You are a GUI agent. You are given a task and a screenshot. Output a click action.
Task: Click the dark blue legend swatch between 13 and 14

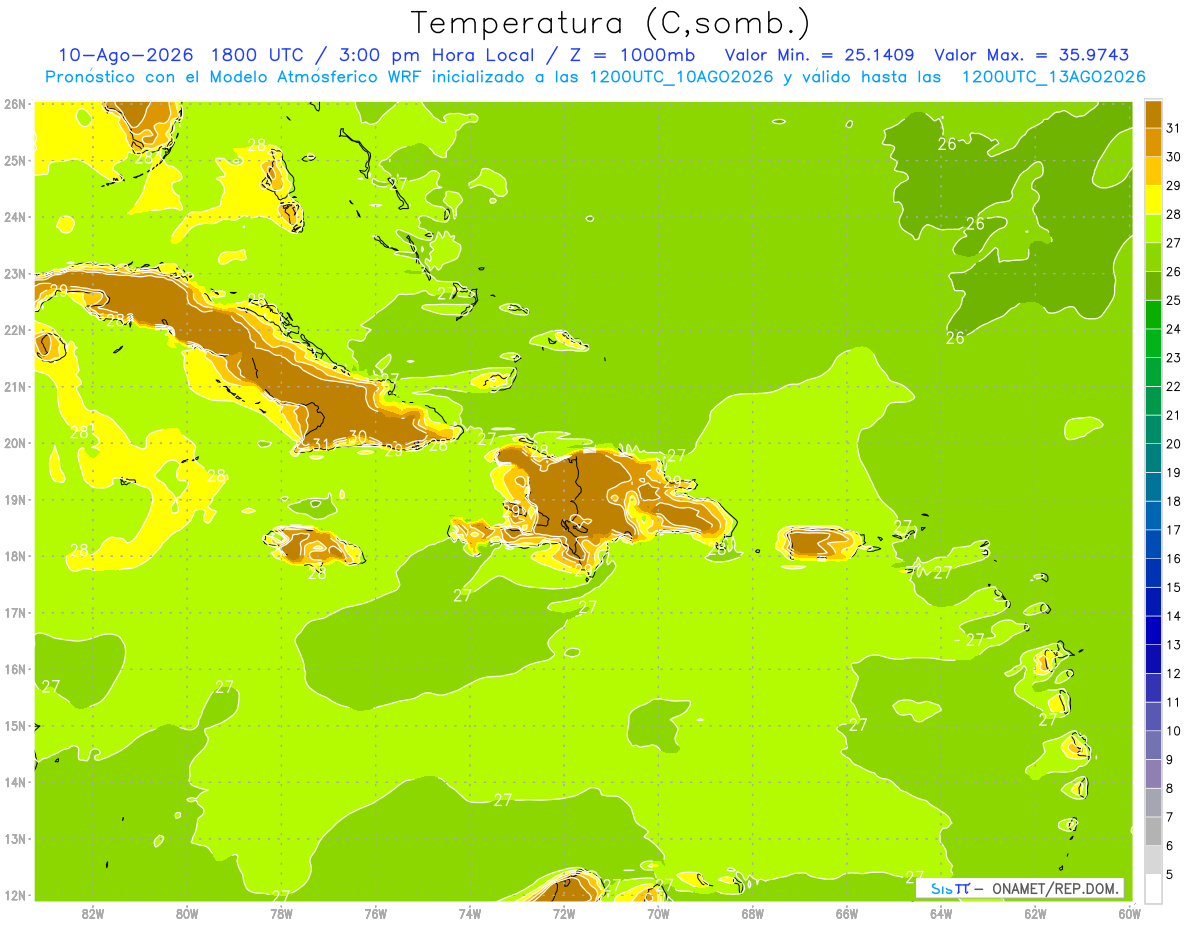[1153, 630]
